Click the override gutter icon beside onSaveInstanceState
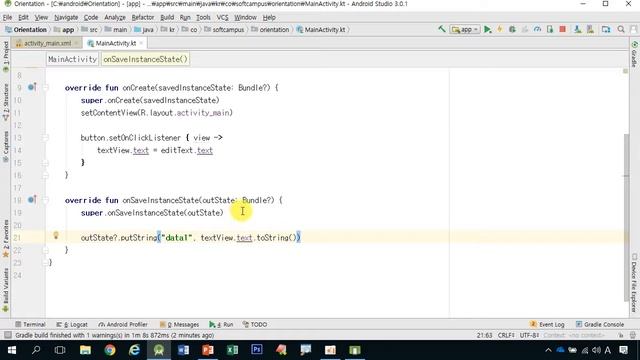The width and height of the screenshot is (640, 360). [x=32, y=200]
